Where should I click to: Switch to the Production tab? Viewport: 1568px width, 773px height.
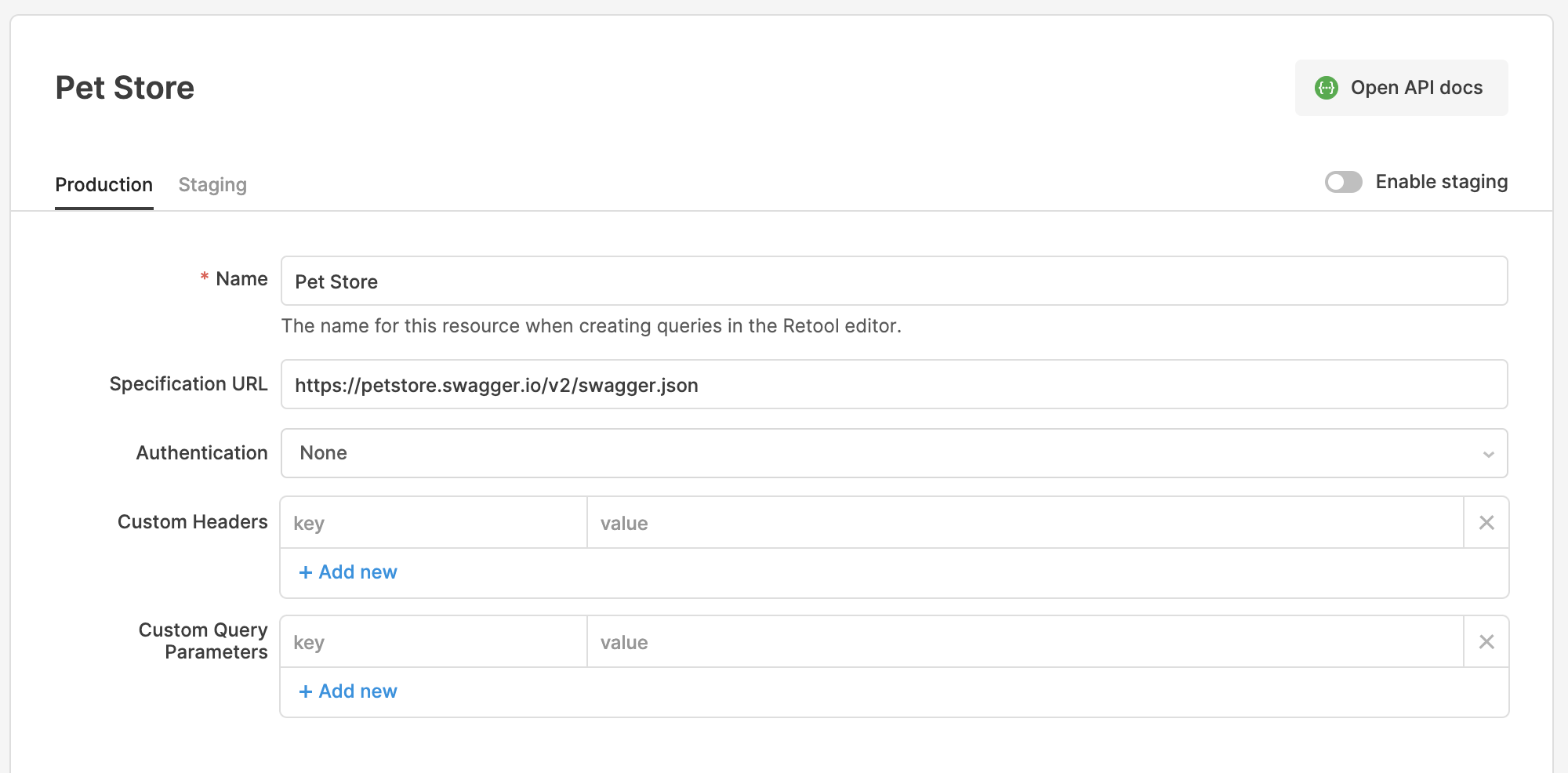tap(103, 185)
